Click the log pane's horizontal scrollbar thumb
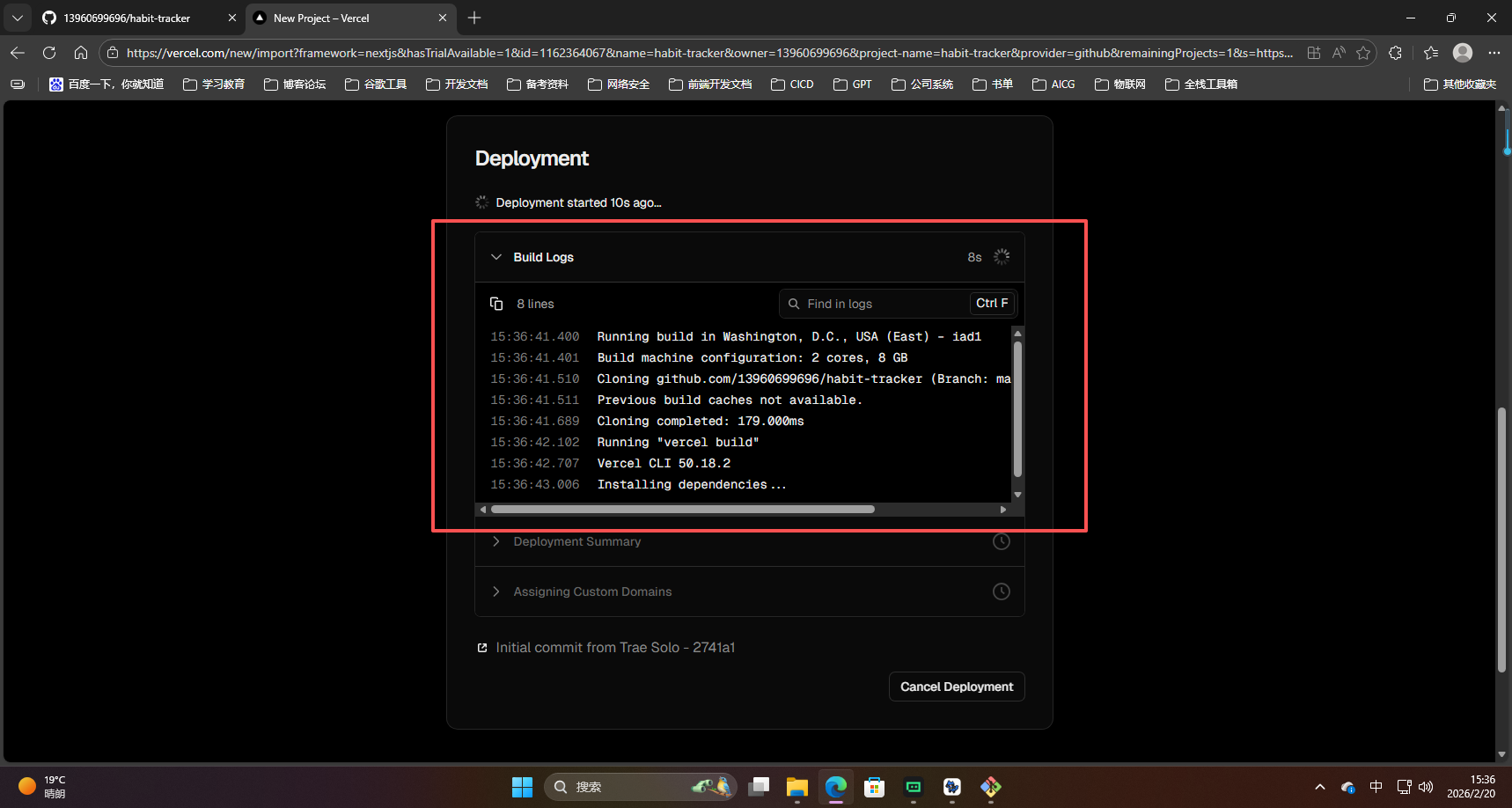Viewport: 1512px width, 808px height. (683, 510)
